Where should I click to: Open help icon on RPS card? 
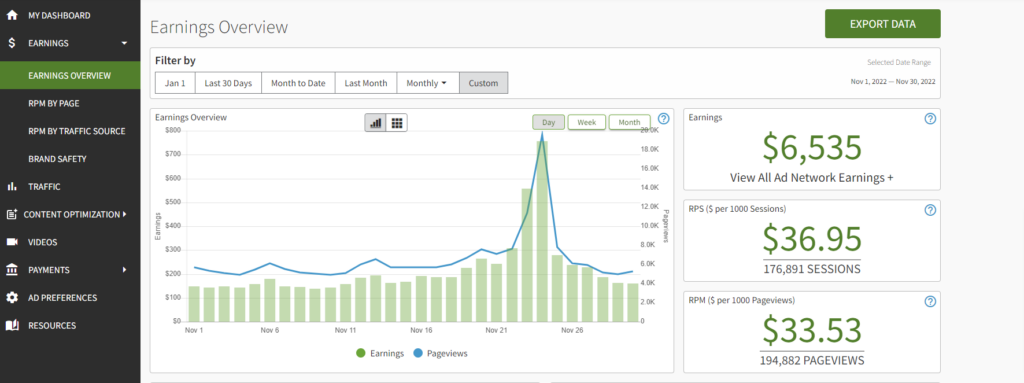[931, 210]
